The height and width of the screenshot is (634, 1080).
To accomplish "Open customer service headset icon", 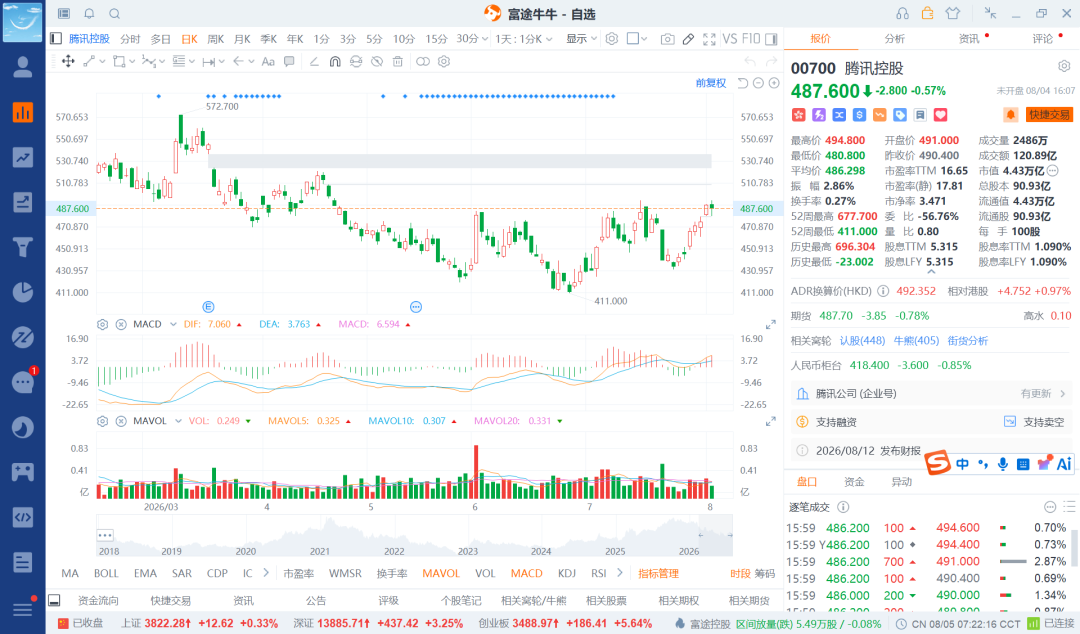I will (902, 13).
